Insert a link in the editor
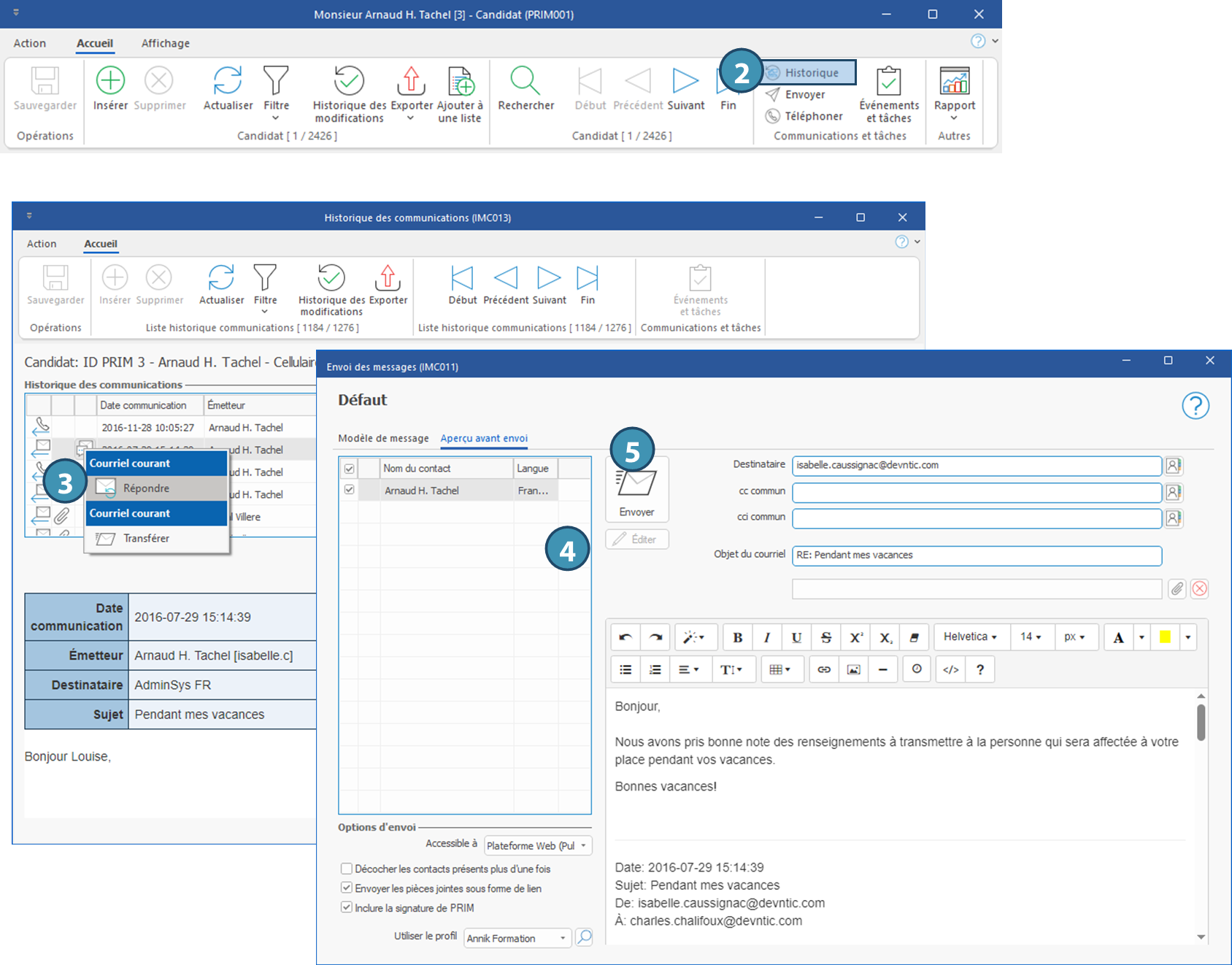 coord(823,669)
